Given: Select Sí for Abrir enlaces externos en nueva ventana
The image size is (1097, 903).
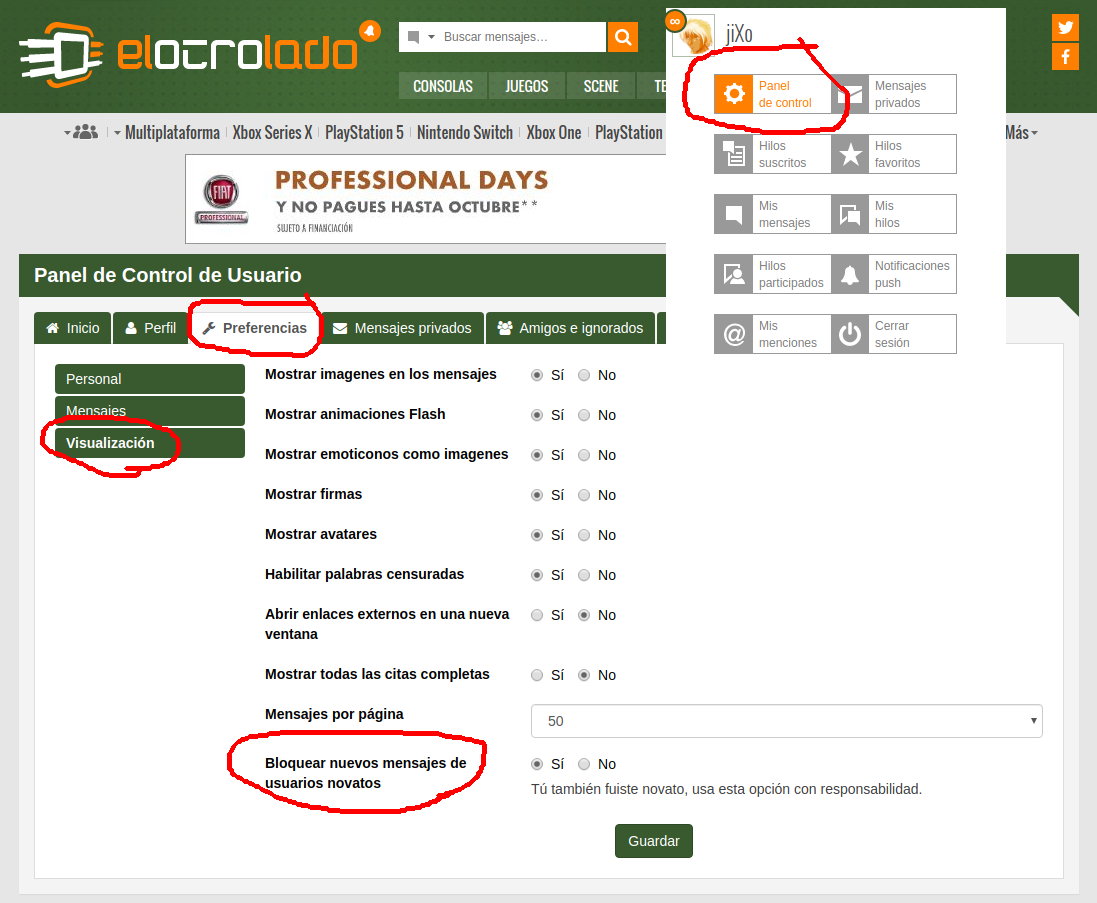Looking at the screenshot, I should point(537,616).
